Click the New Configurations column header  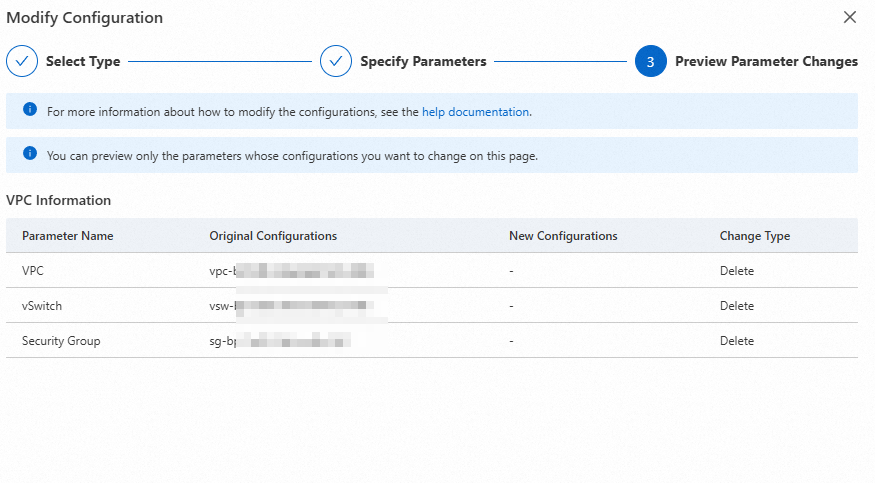click(x=563, y=236)
